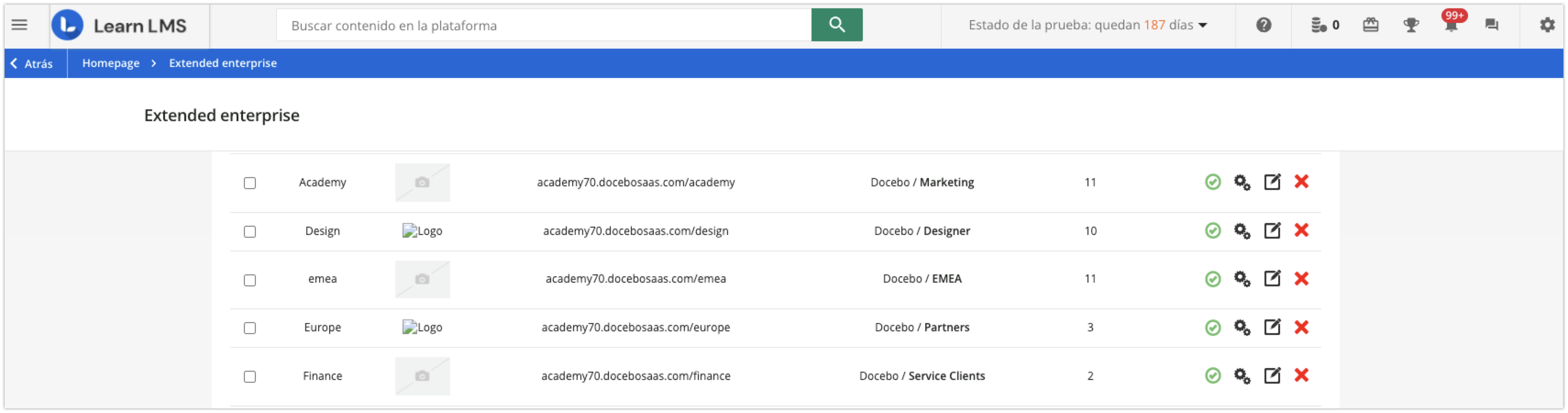Viewport: 1568px width, 413px height.
Task: Click the Docebo / EMEA branch
Action: point(922,279)
